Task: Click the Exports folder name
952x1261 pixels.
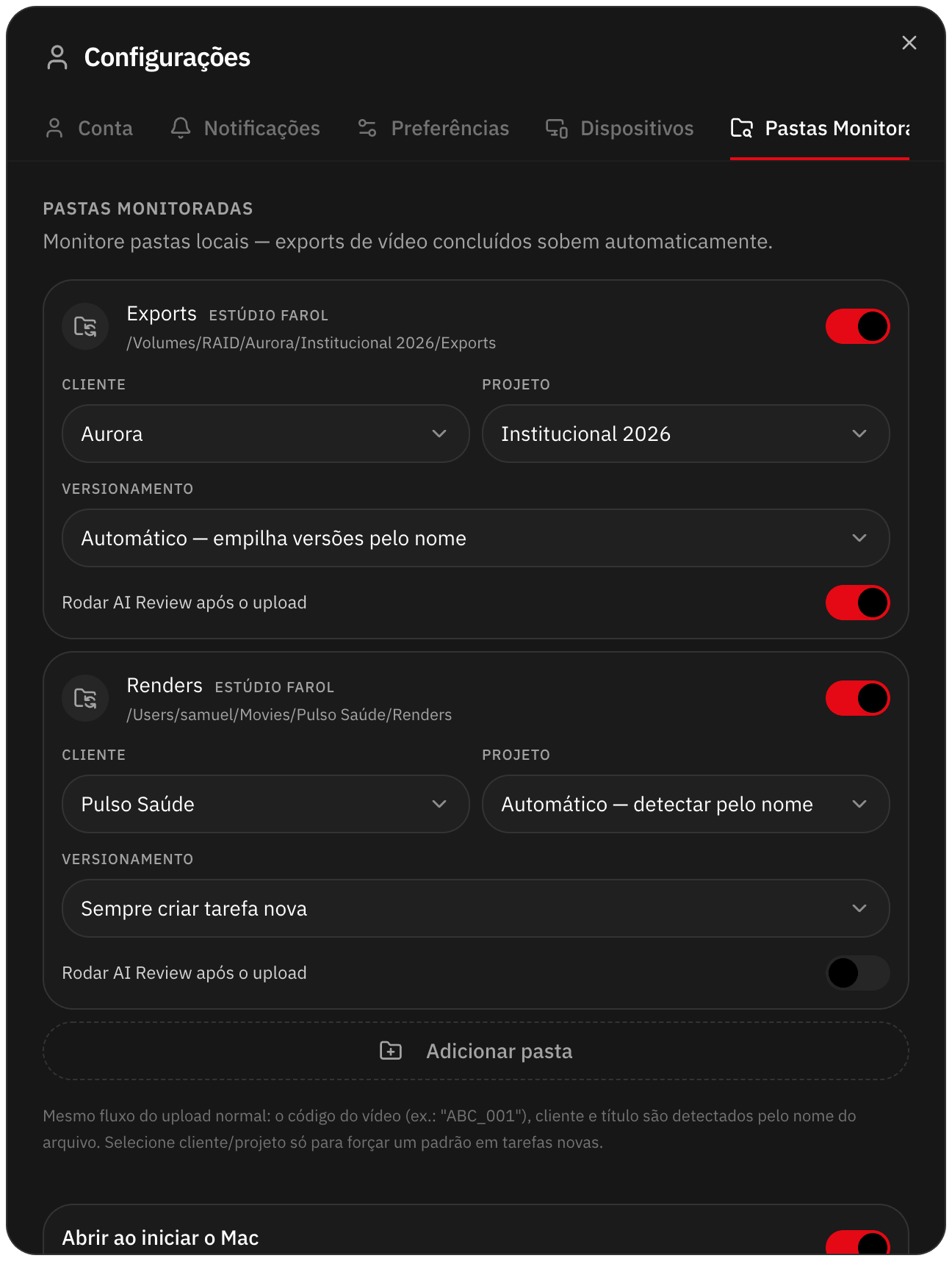Action: pyautogui.click(x=162, y=314)
